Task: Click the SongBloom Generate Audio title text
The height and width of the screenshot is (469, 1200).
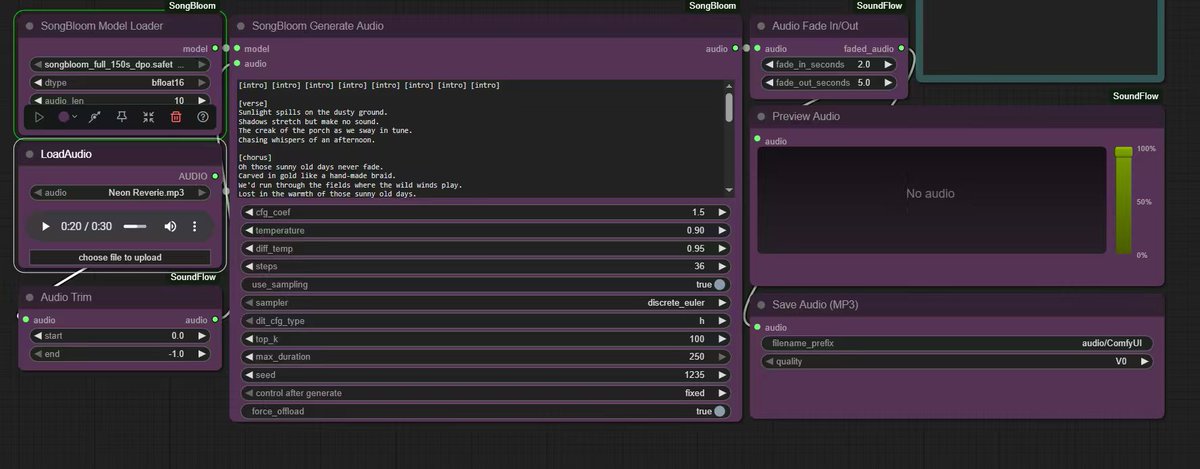Action: point(317,26)
